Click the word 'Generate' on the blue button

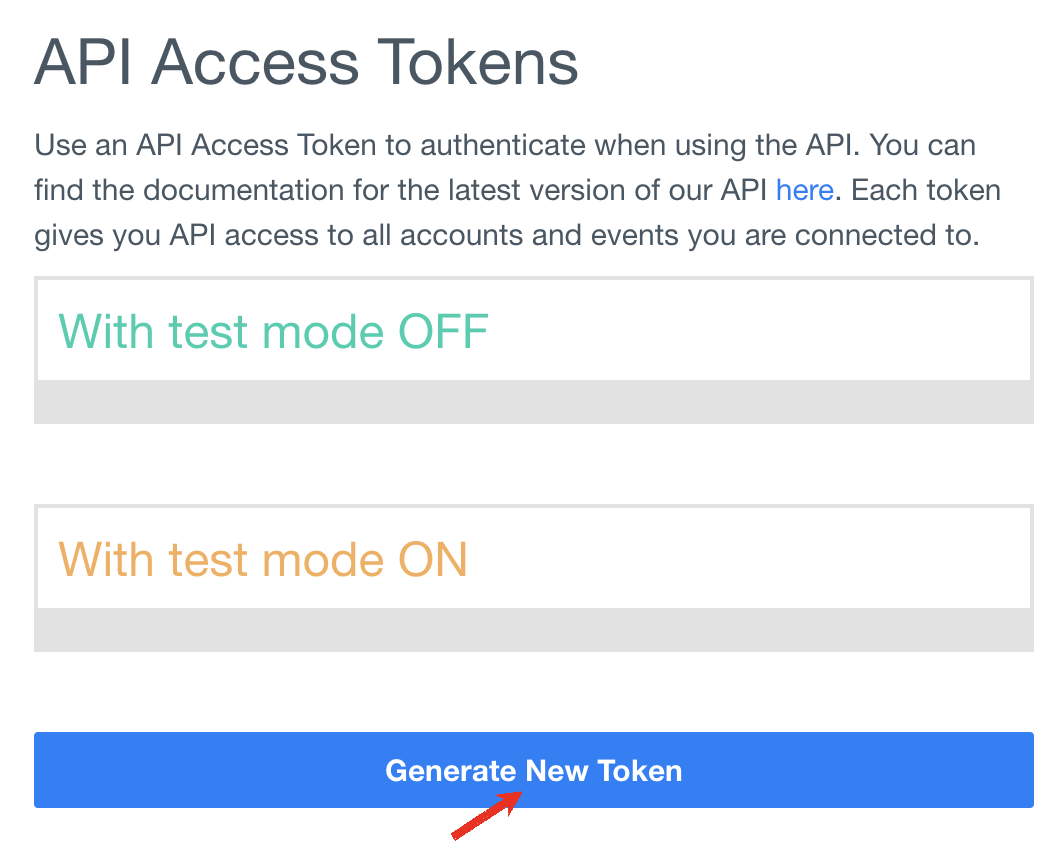click(451, 771)
